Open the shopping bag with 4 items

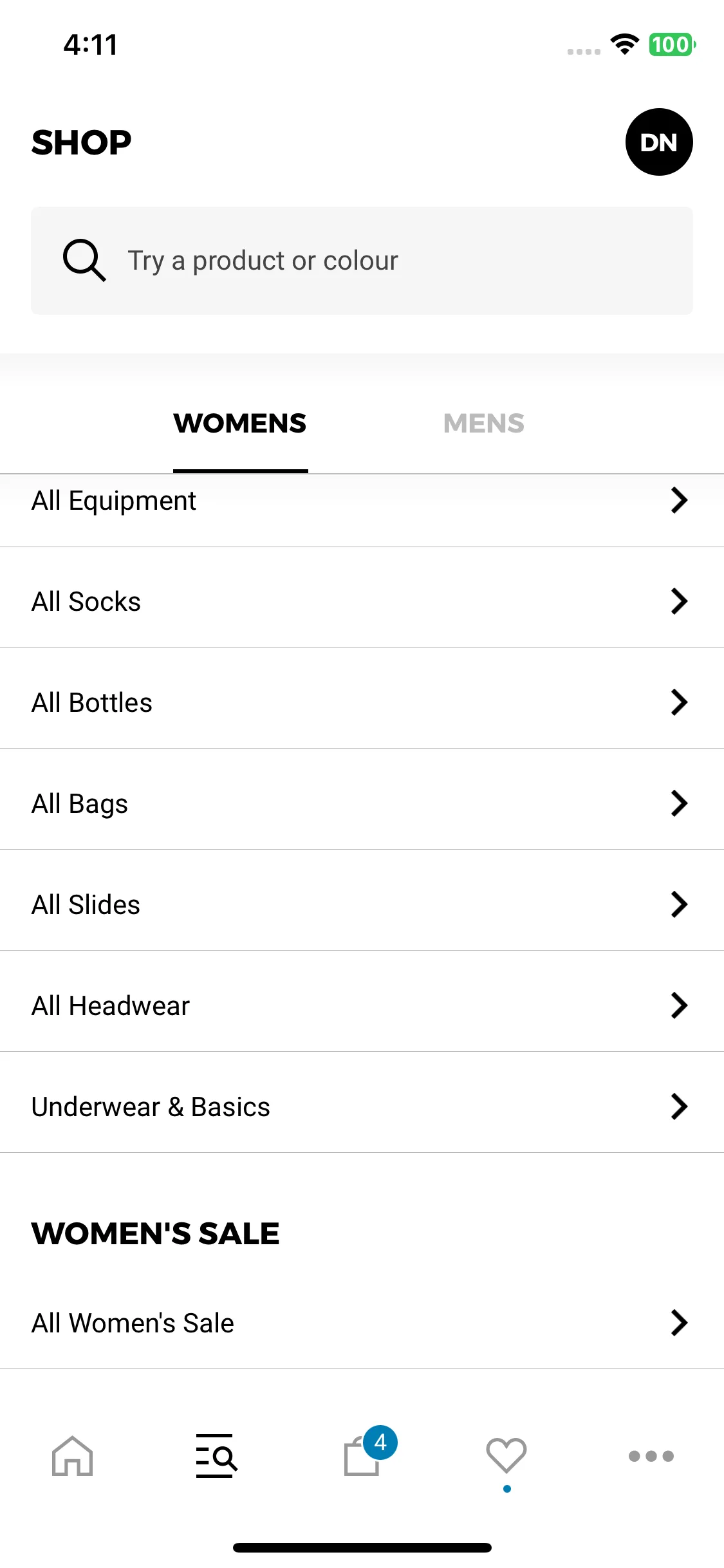coord(369,1451)
